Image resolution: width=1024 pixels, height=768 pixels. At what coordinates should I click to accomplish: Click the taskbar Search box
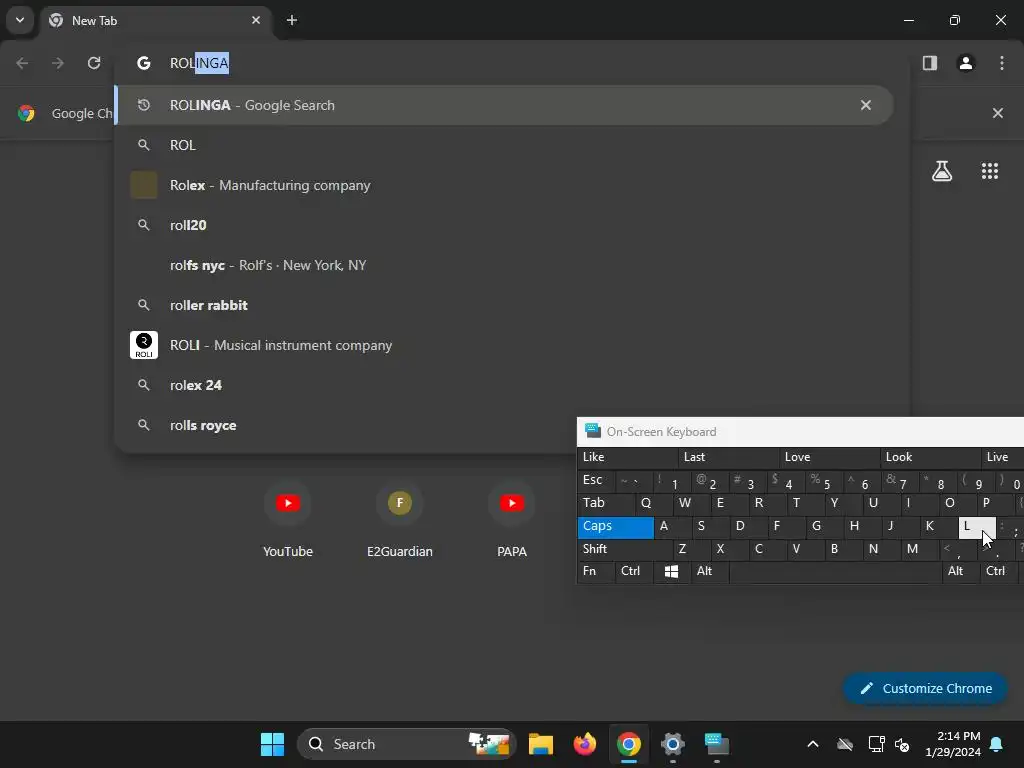[x=406, y=744]
